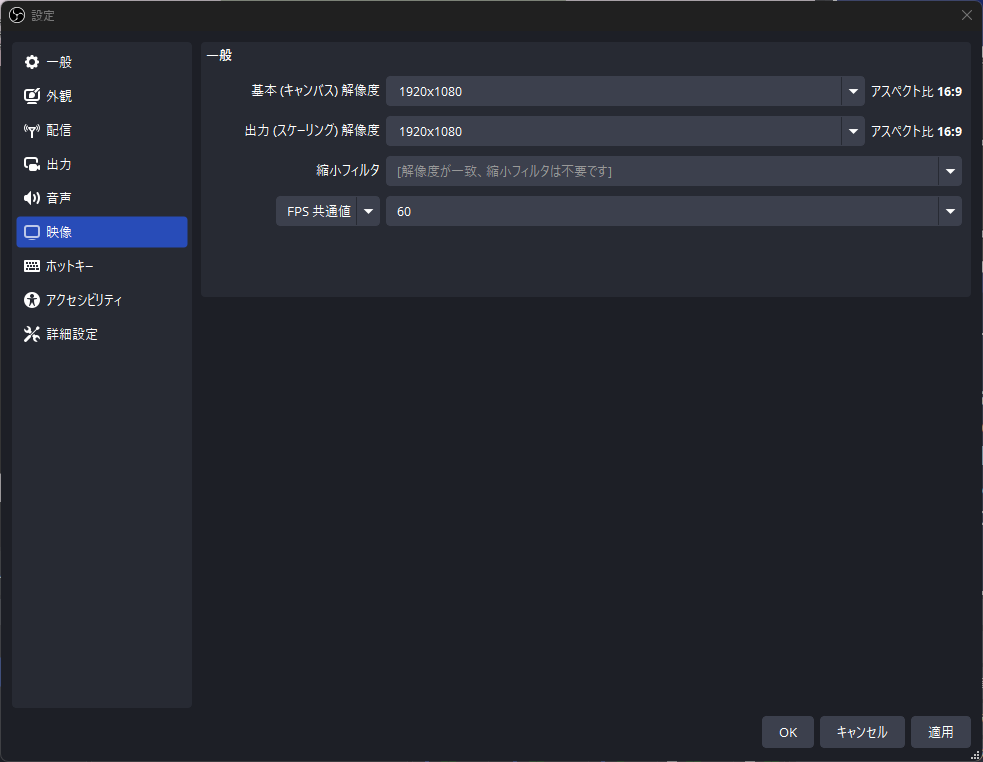
Task: Click アスペクト比 16:9 beside base resolution
Action: pos(916,92)
